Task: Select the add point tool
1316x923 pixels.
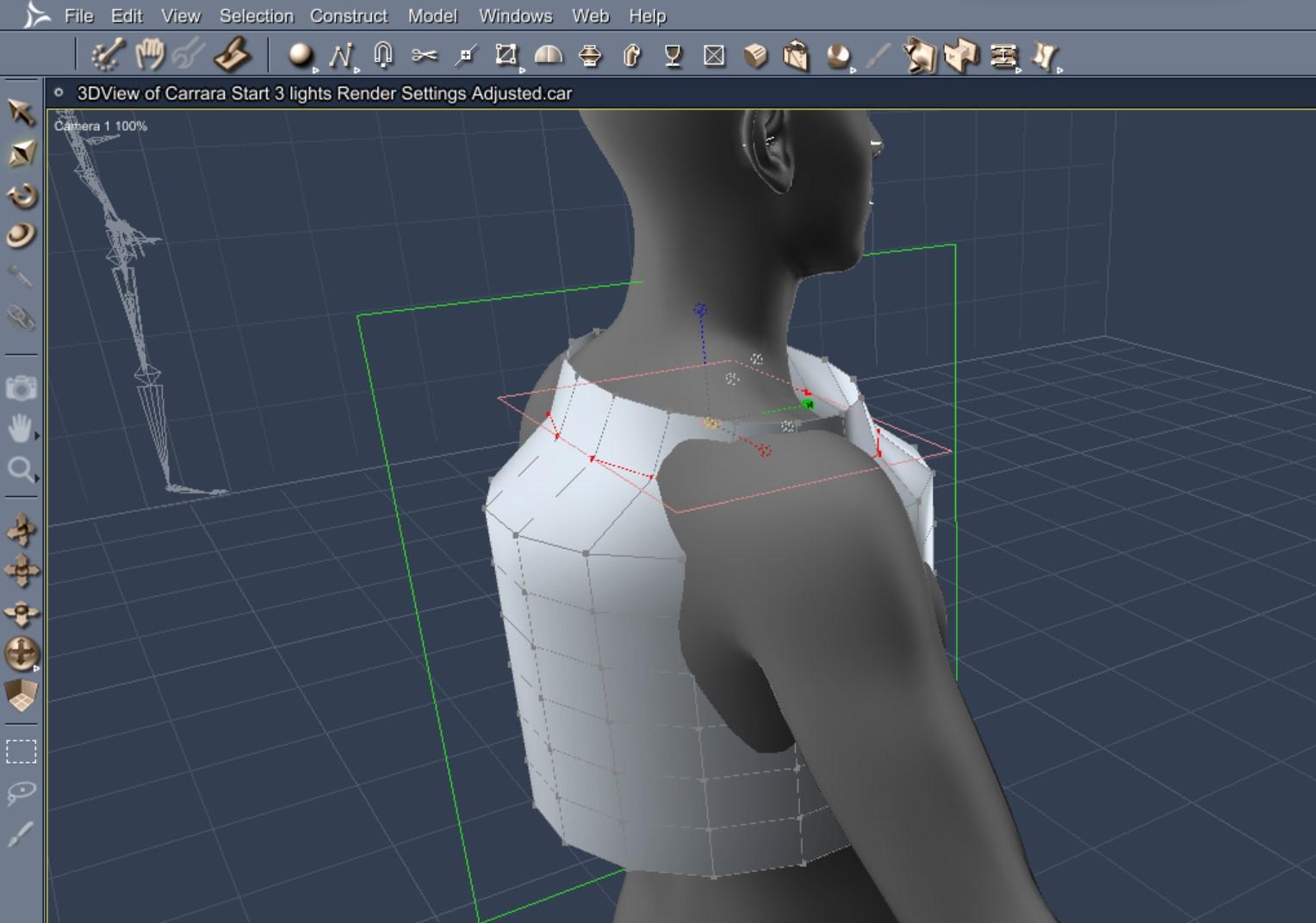Action: click(466, 56)
